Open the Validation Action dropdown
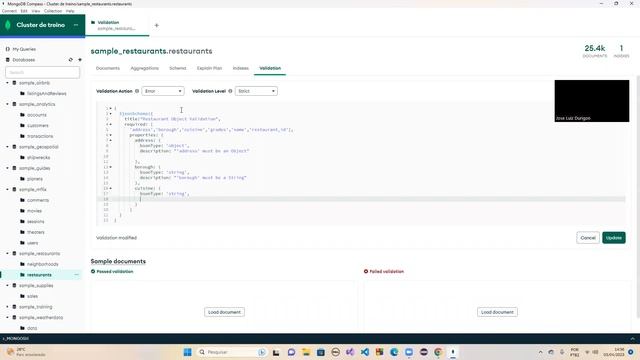Viewport: 640px width, 360px height. [x=163, y=91]
